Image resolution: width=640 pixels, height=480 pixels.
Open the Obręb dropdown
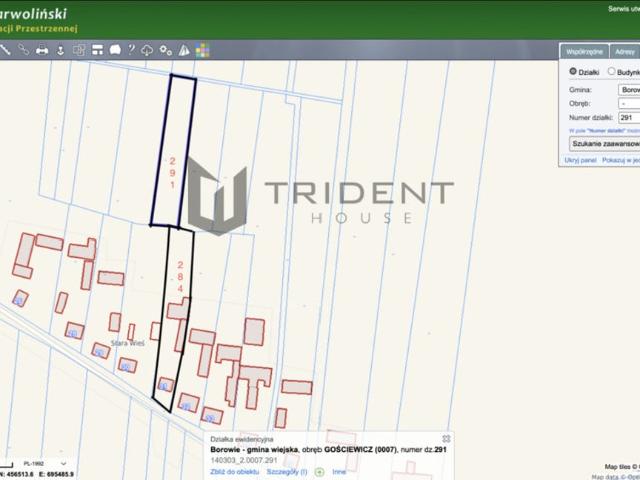629,103
